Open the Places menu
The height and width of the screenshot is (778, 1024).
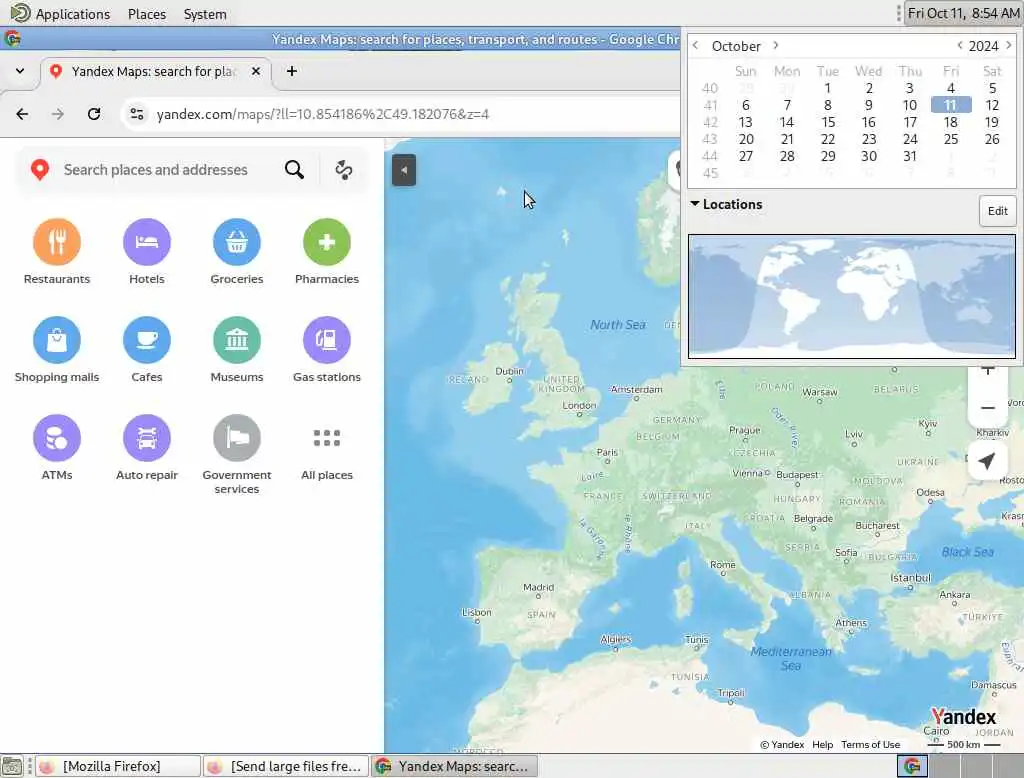(146, 14)
